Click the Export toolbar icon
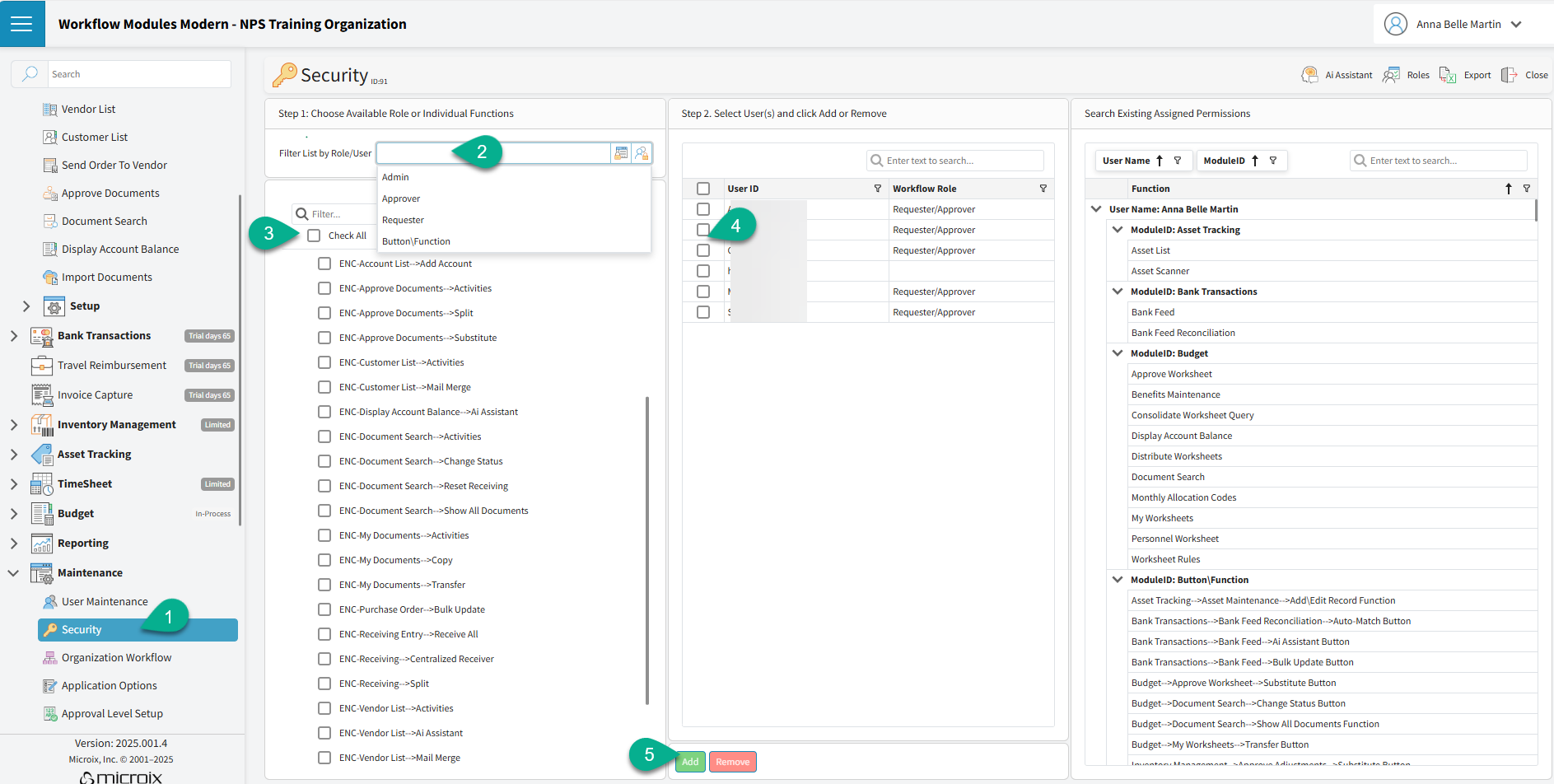This screenshot has width=1554, height=784. tap(1447, 75)
